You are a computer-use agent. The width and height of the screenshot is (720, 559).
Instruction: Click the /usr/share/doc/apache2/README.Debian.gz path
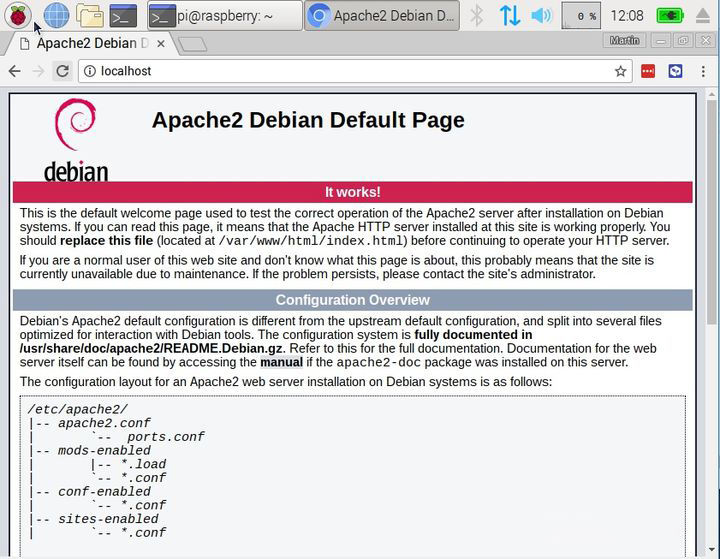pyautogui.click(x=152, y=349)
